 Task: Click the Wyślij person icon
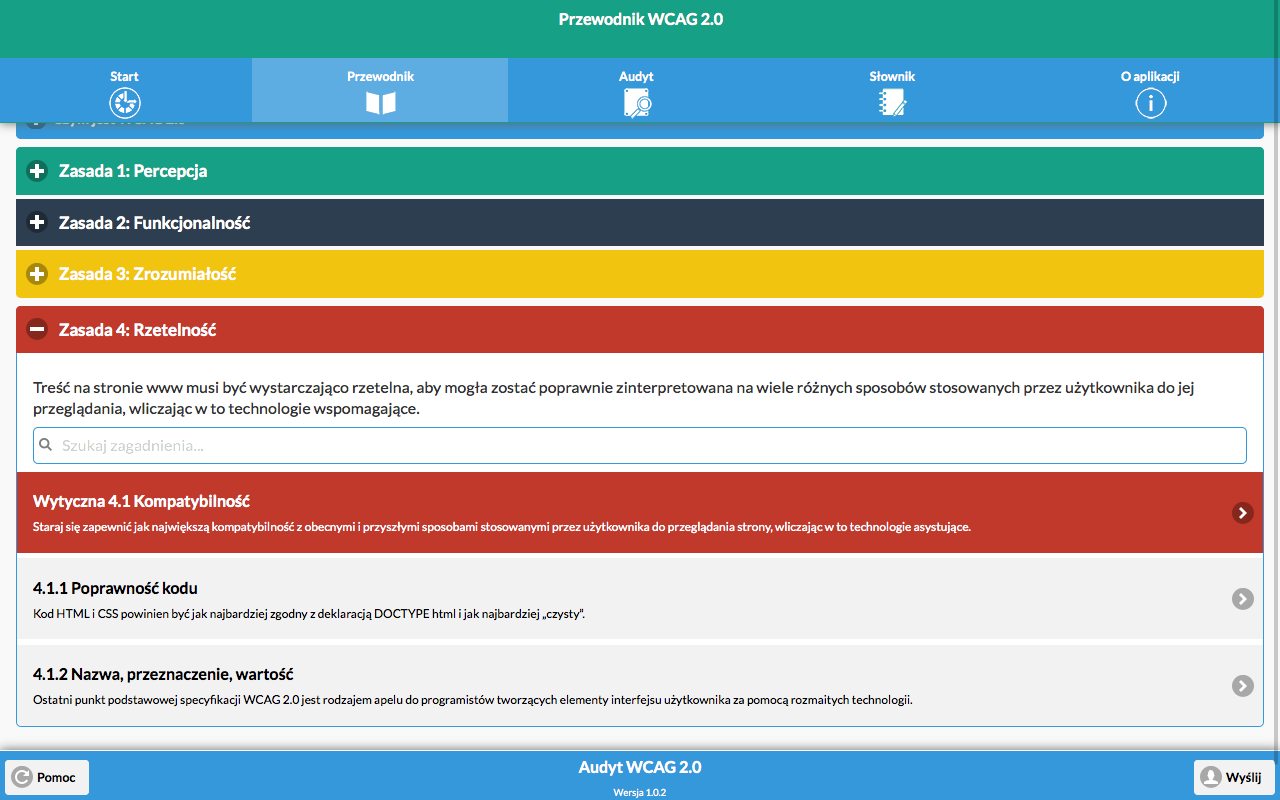click(1211, 777)
